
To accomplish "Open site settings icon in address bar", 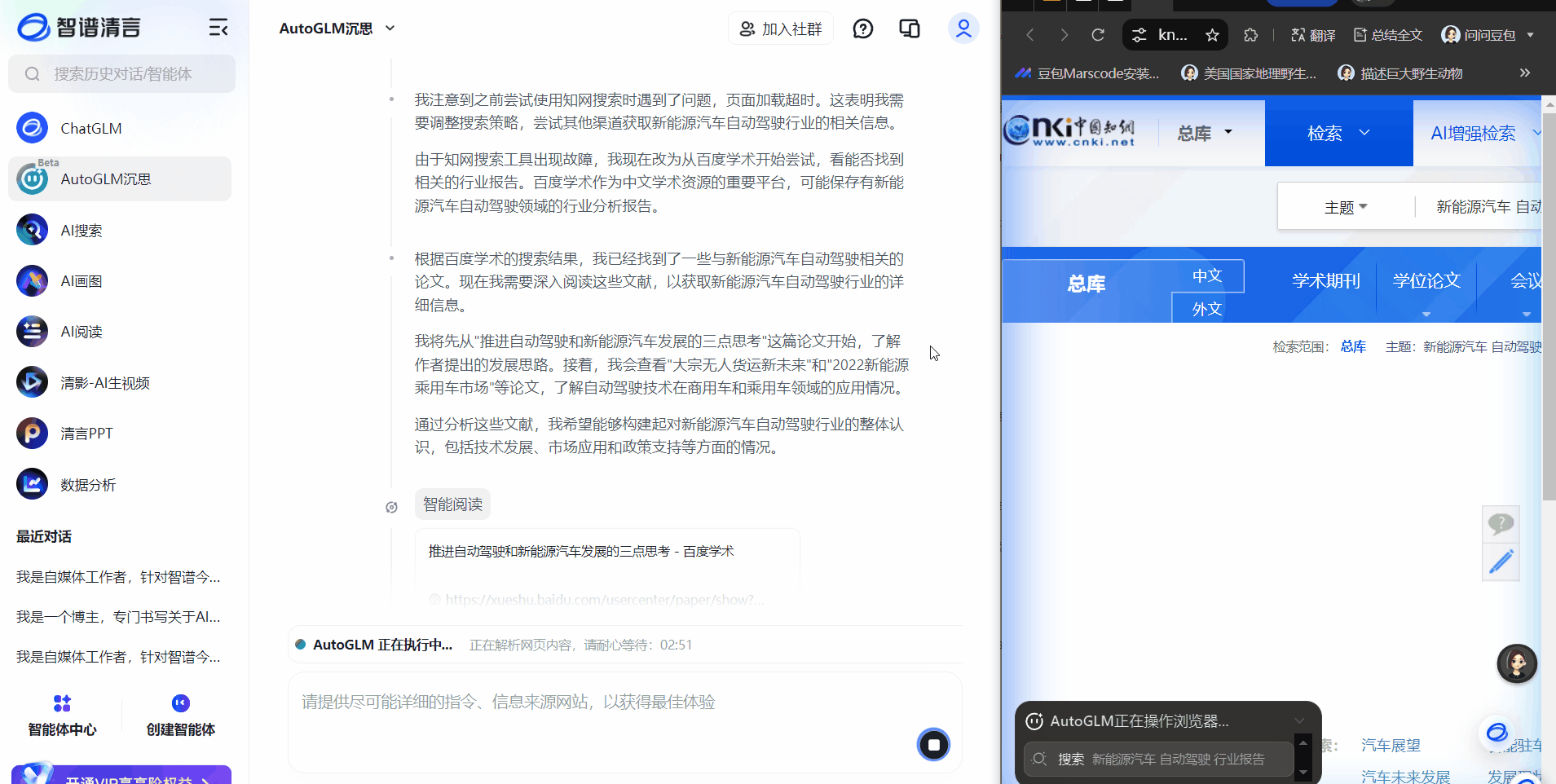I will pos(1139,35).
